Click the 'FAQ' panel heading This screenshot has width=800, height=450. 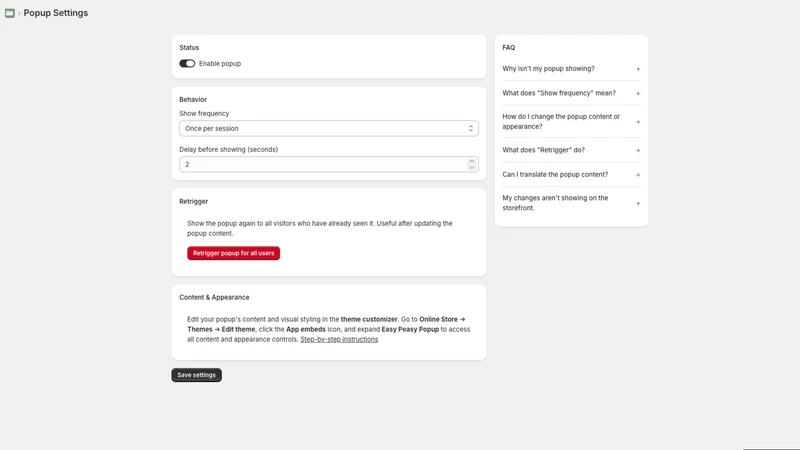coord(509,47)
